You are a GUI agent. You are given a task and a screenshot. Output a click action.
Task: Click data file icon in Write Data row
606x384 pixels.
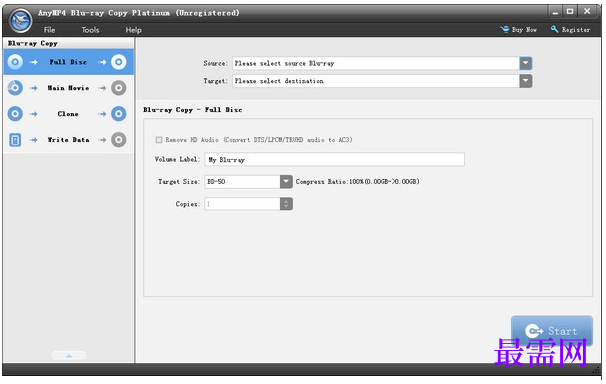point(15,140)
